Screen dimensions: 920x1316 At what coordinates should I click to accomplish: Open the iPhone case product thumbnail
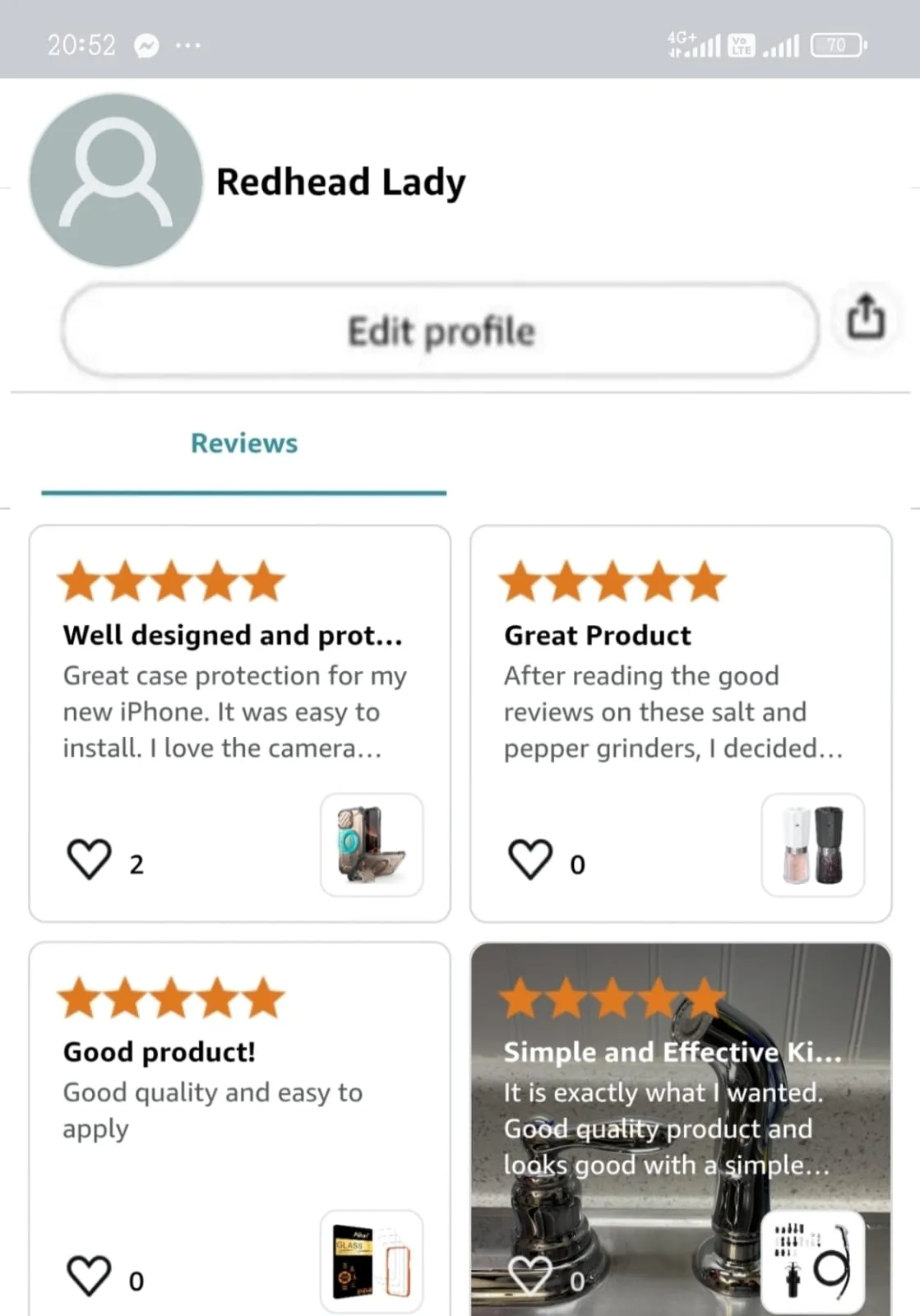pyautogui.click(x=372, y=845)
